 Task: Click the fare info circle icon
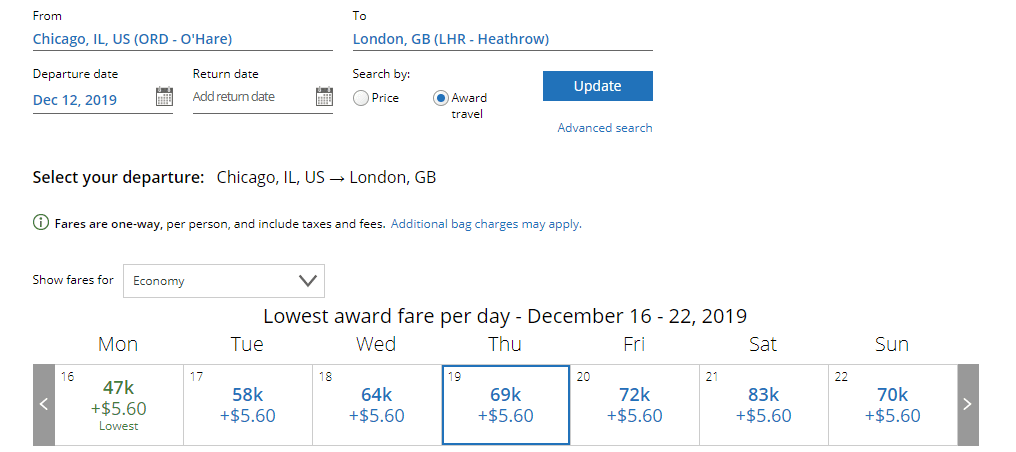[41, 223]
